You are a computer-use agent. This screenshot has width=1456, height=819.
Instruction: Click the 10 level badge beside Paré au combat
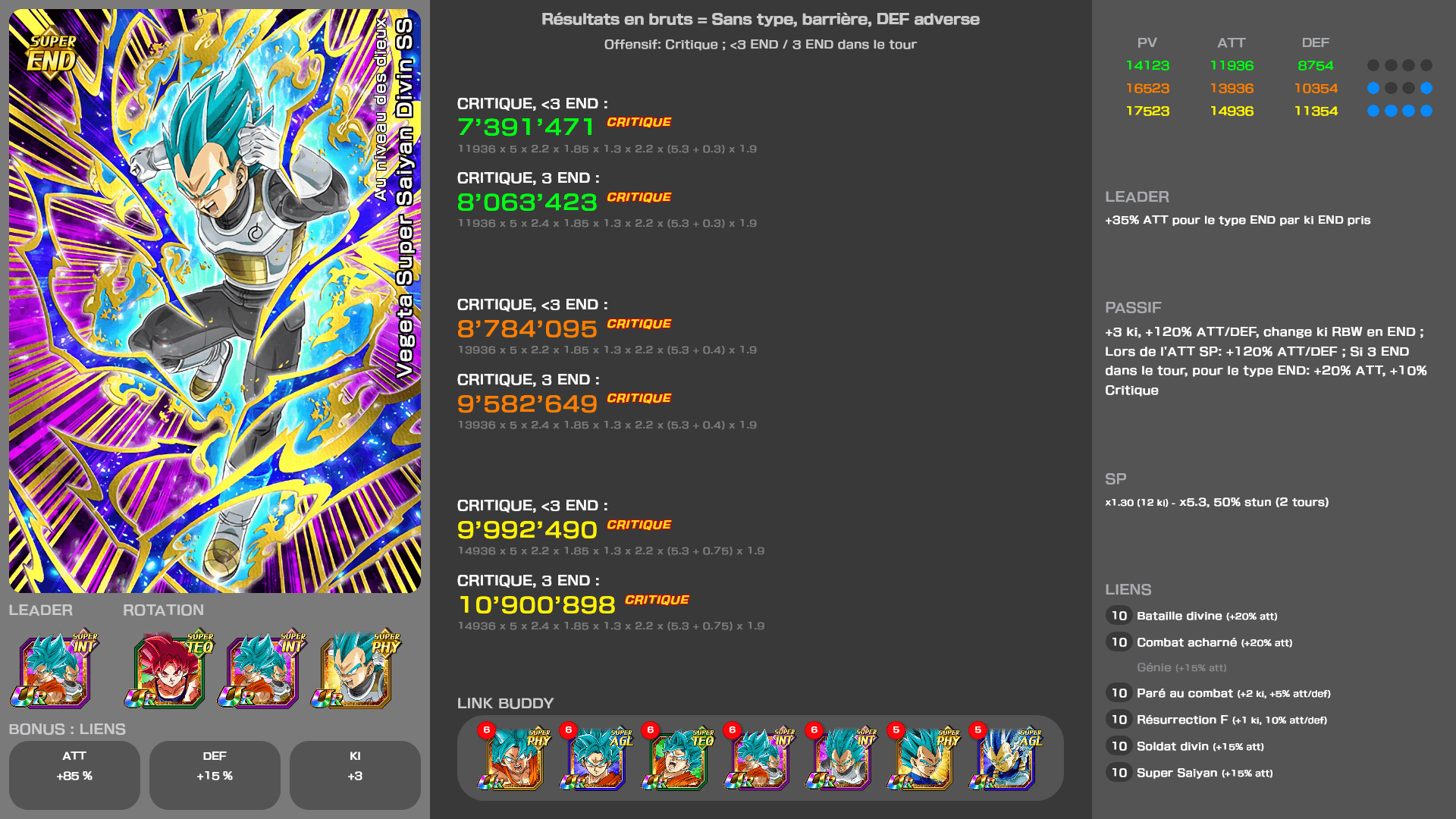click(x=1119, y=693)
